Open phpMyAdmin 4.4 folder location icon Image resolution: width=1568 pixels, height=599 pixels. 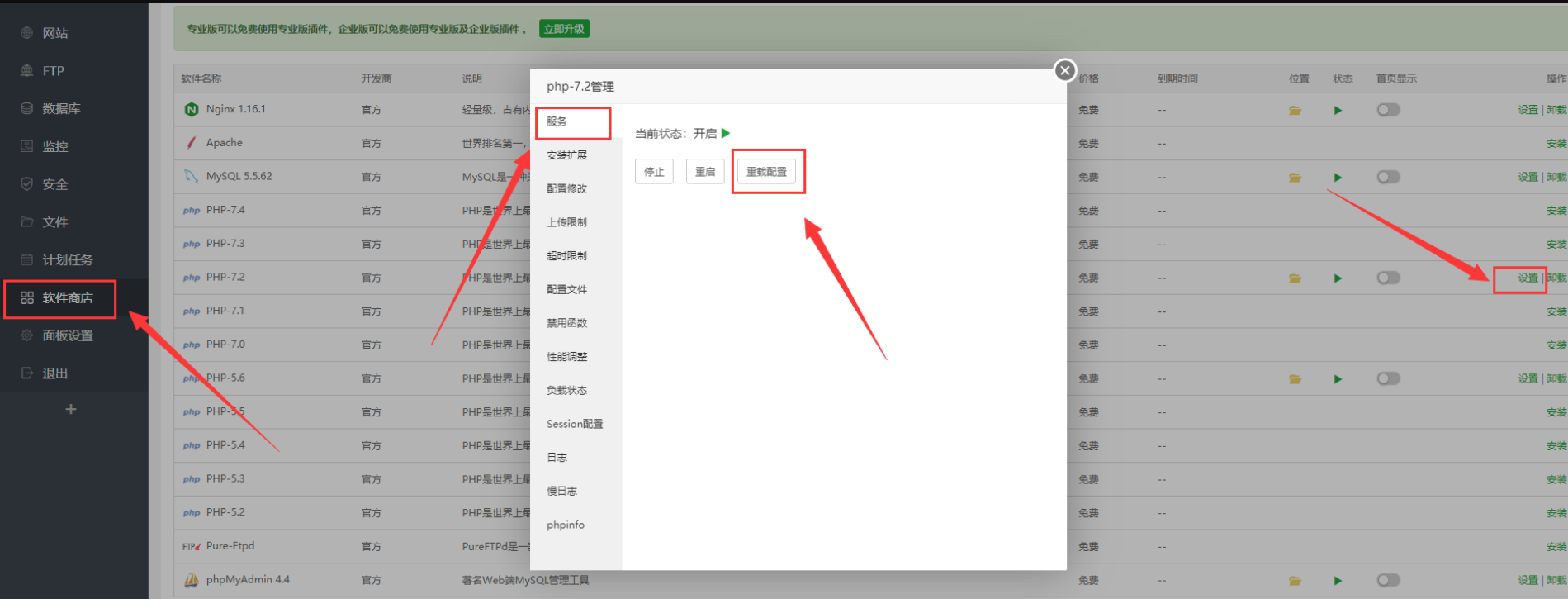[x=1295, y=581]
